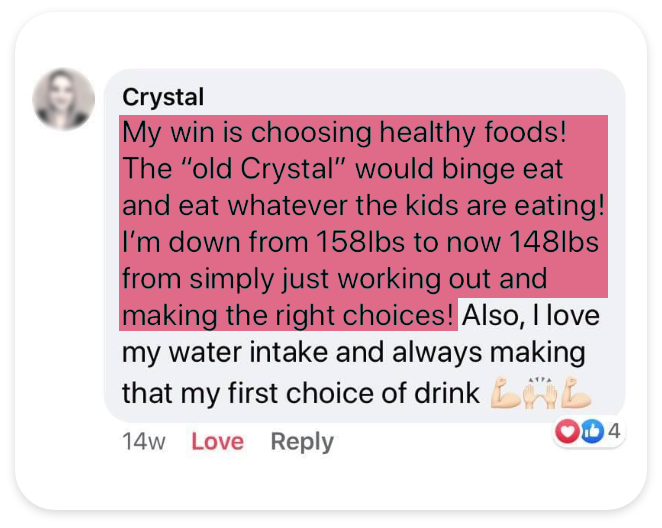Click the blue thumbs-up reaction icon
The image size is (662, 528).
[592, 431]
